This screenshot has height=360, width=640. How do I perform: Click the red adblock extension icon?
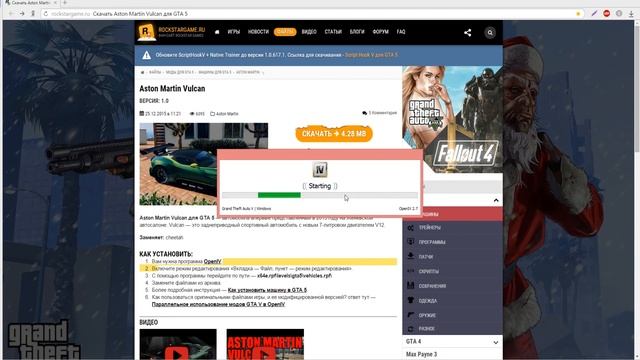(607, 13)
